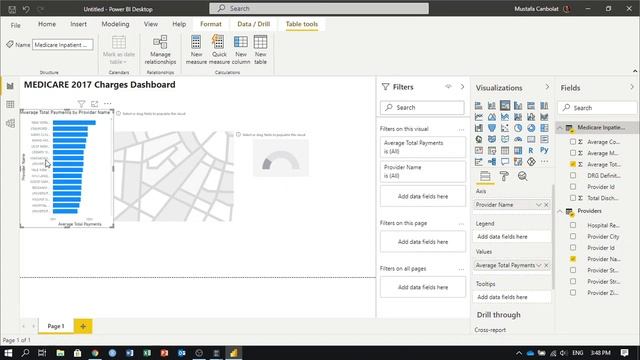Screen dimensions: 640x360
Task: Click New measure in the ribbon
Action: [196, 50]
